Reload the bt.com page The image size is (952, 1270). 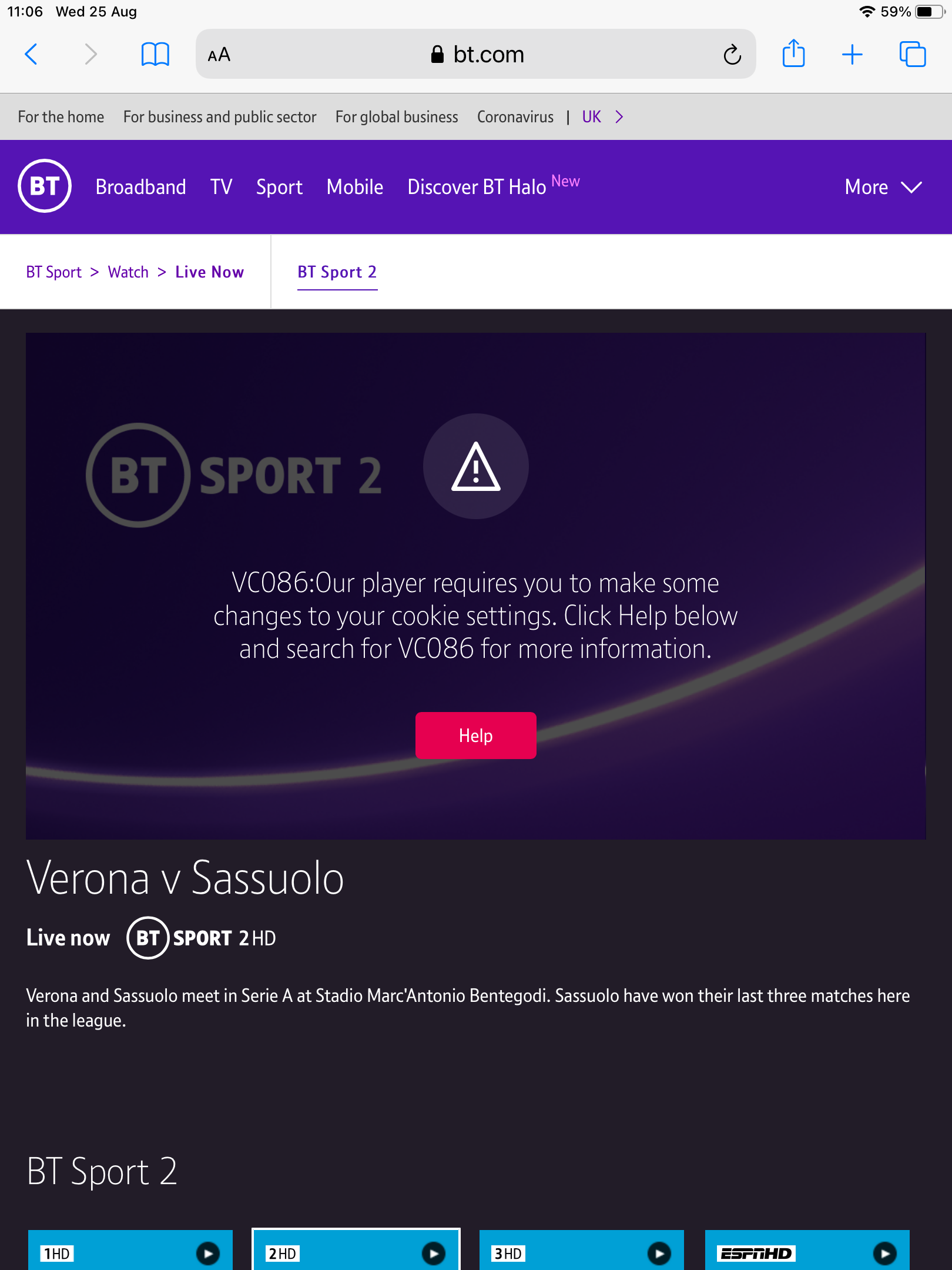point(732,55)
